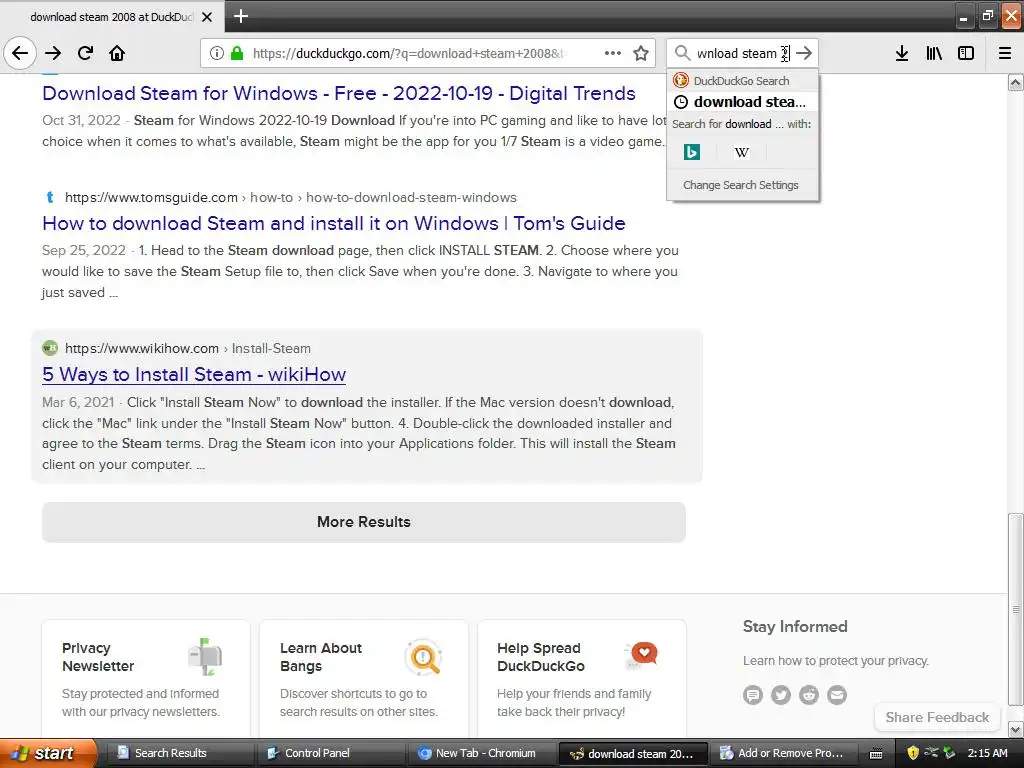Click the tomsguide.com URL breadcrumb
Image resolution: width=1024 pixels, height=768 pixels.
pyautogui.click(x=291, y=197)
